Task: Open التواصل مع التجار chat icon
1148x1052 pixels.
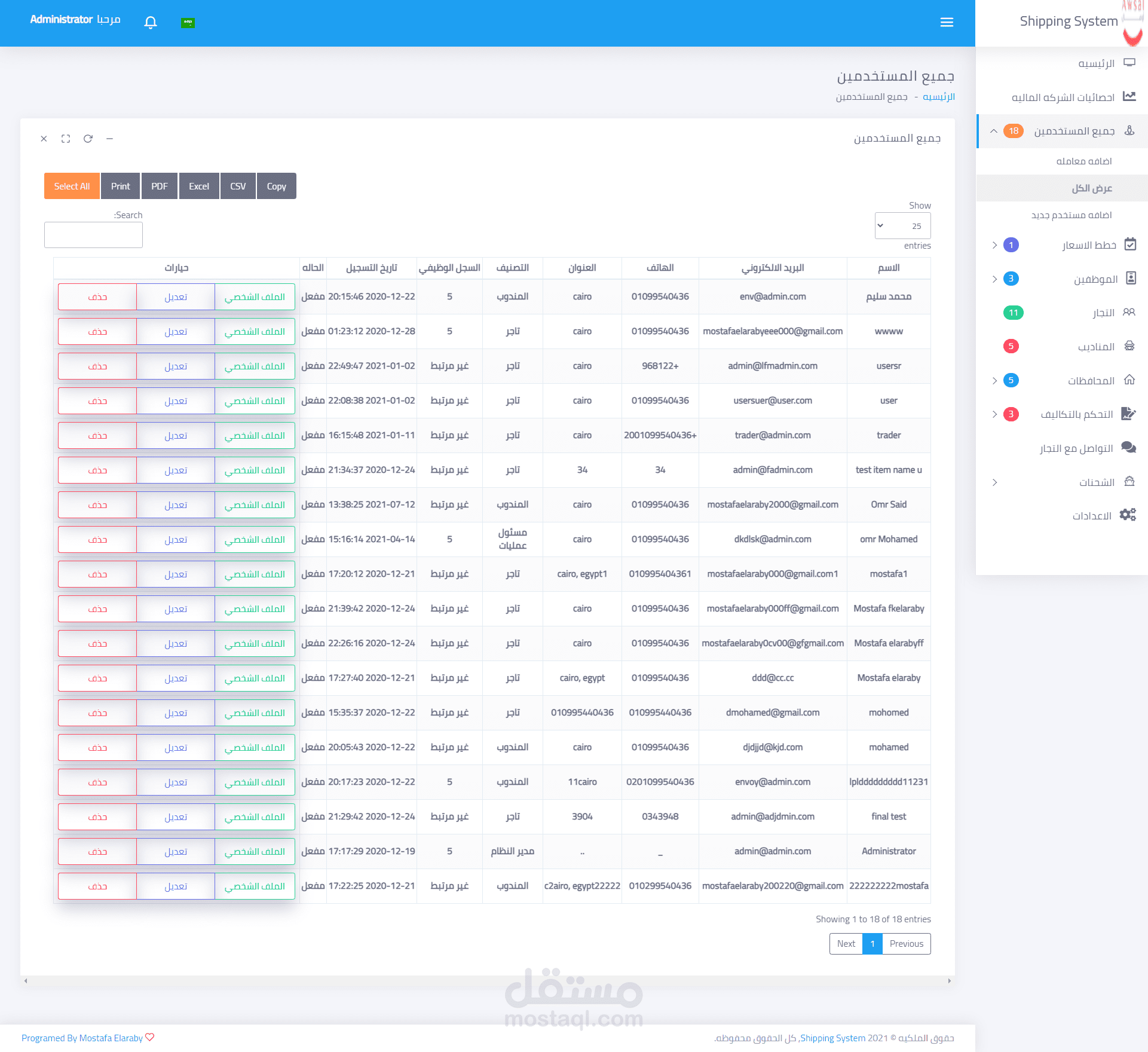Action: coord(1128,447)
